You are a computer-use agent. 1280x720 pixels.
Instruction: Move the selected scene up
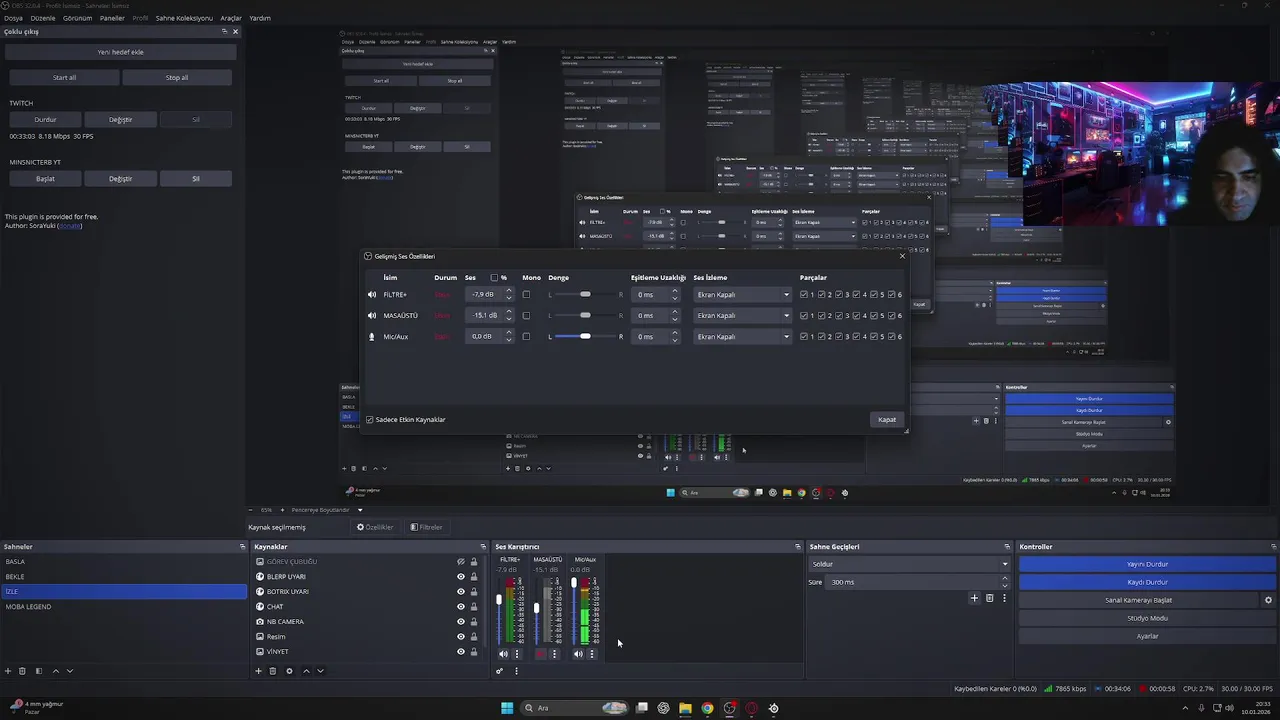point(56,671)
